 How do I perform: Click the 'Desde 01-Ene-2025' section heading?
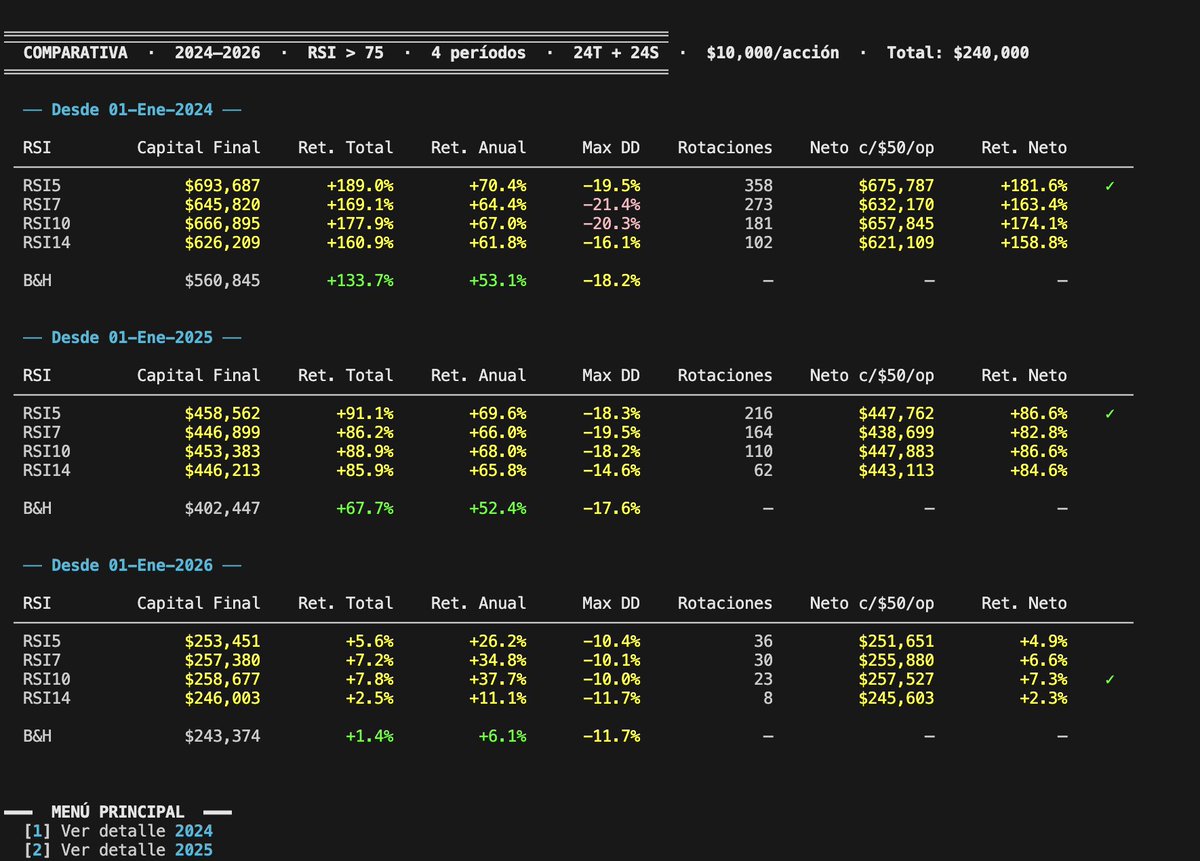point(132,338)
